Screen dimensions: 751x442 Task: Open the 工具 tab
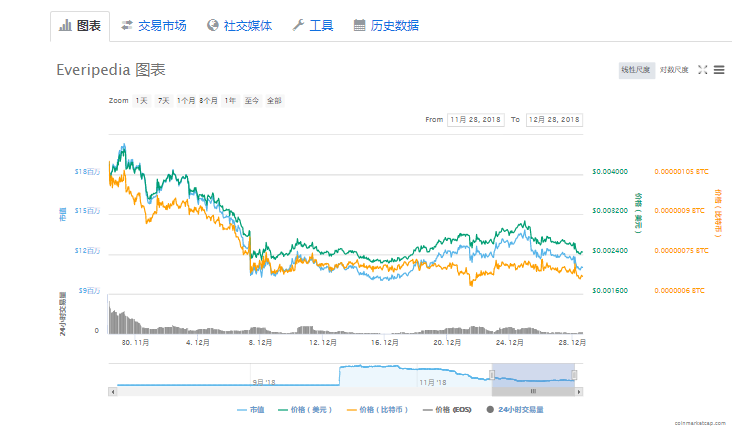pyautogui.click(x=312, y=26)
